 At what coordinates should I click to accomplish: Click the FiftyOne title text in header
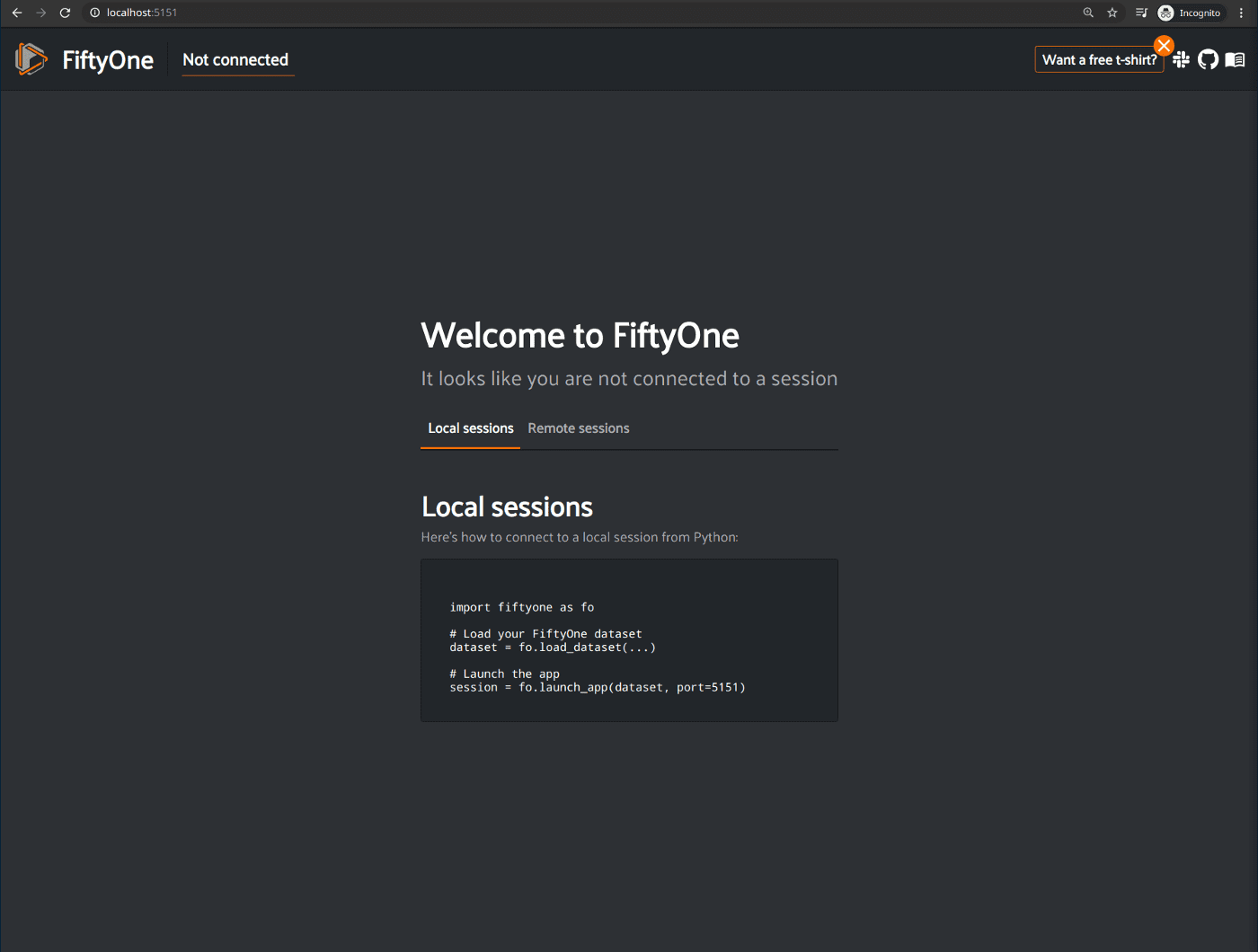108,60
